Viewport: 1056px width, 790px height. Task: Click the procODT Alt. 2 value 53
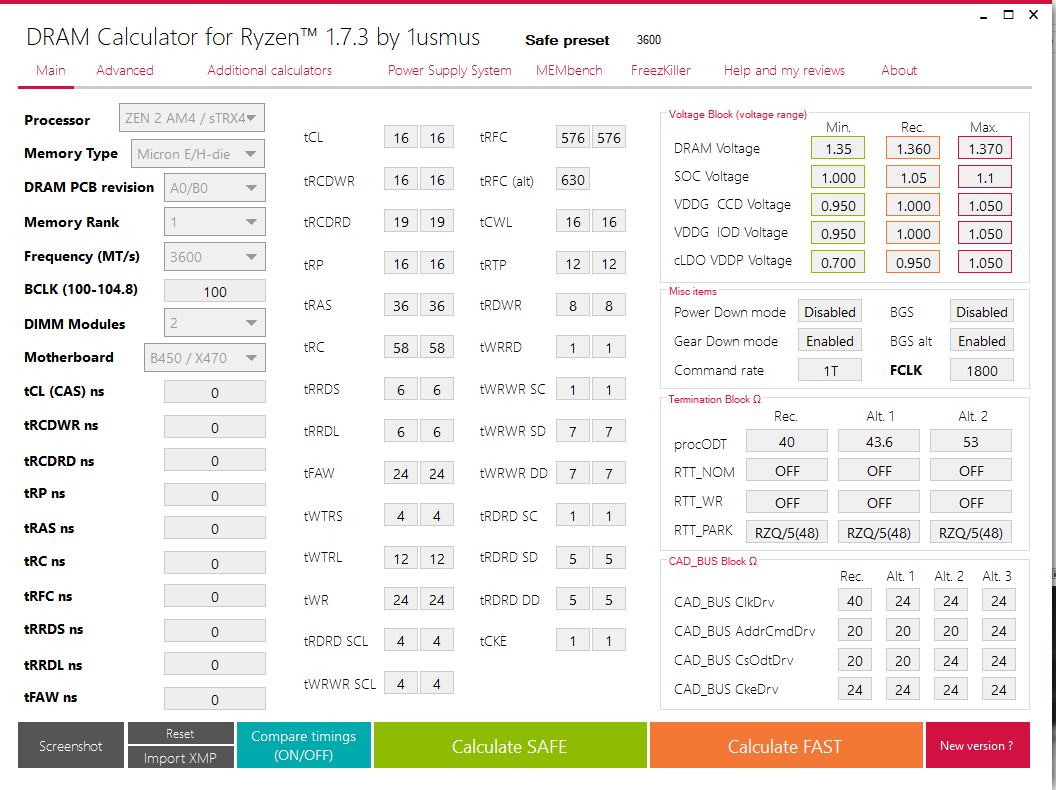coord(970,442)
